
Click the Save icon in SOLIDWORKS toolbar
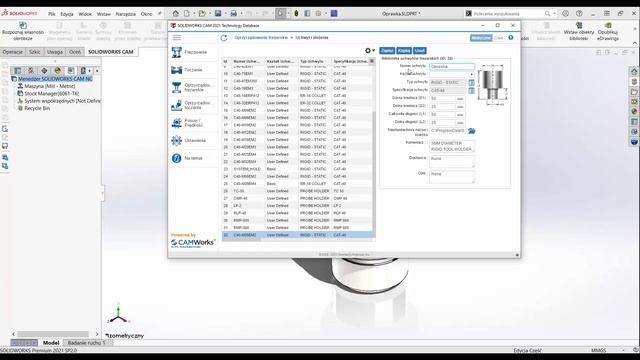(x=218, y=13)
